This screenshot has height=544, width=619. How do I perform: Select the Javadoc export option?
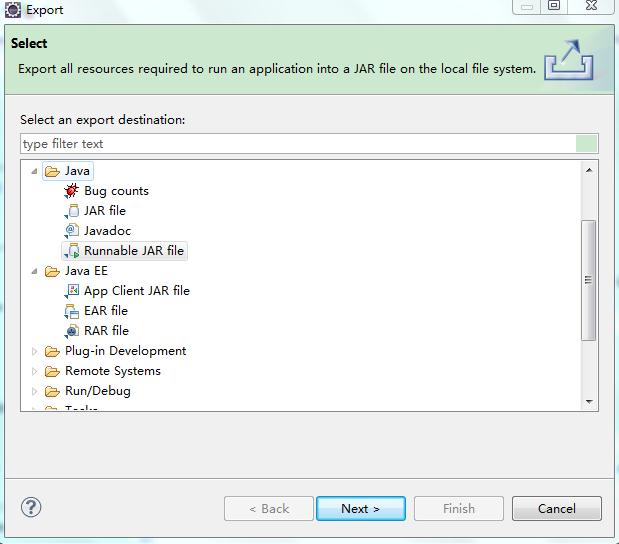tap(107, 231)
